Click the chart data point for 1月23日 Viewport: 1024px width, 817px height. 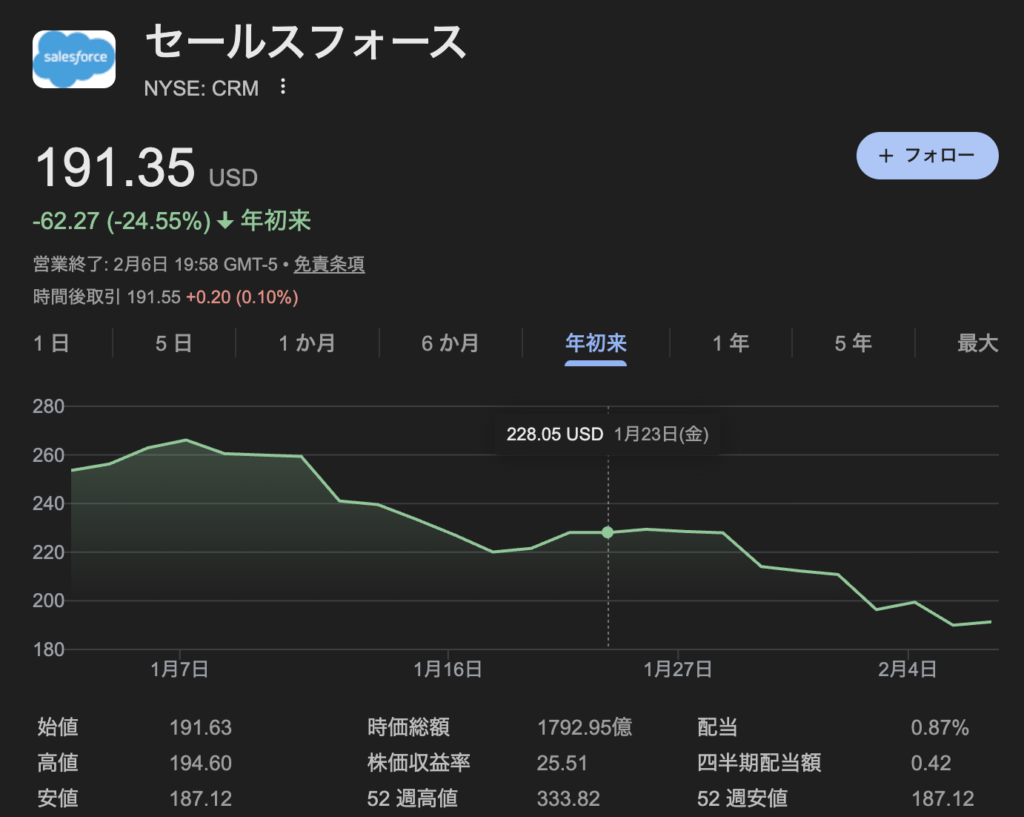click(x=608, y=532)
